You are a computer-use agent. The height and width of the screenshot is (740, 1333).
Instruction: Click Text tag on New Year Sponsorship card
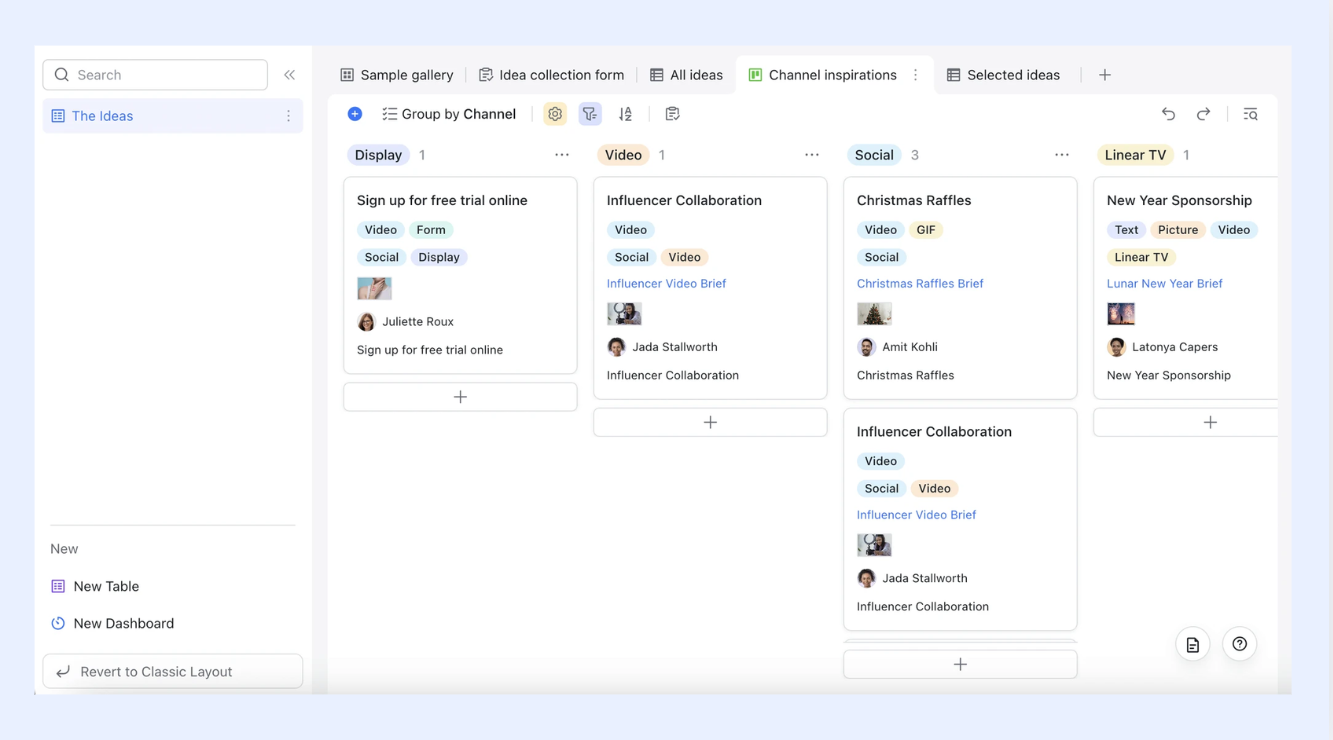(x=1126, y=230)
